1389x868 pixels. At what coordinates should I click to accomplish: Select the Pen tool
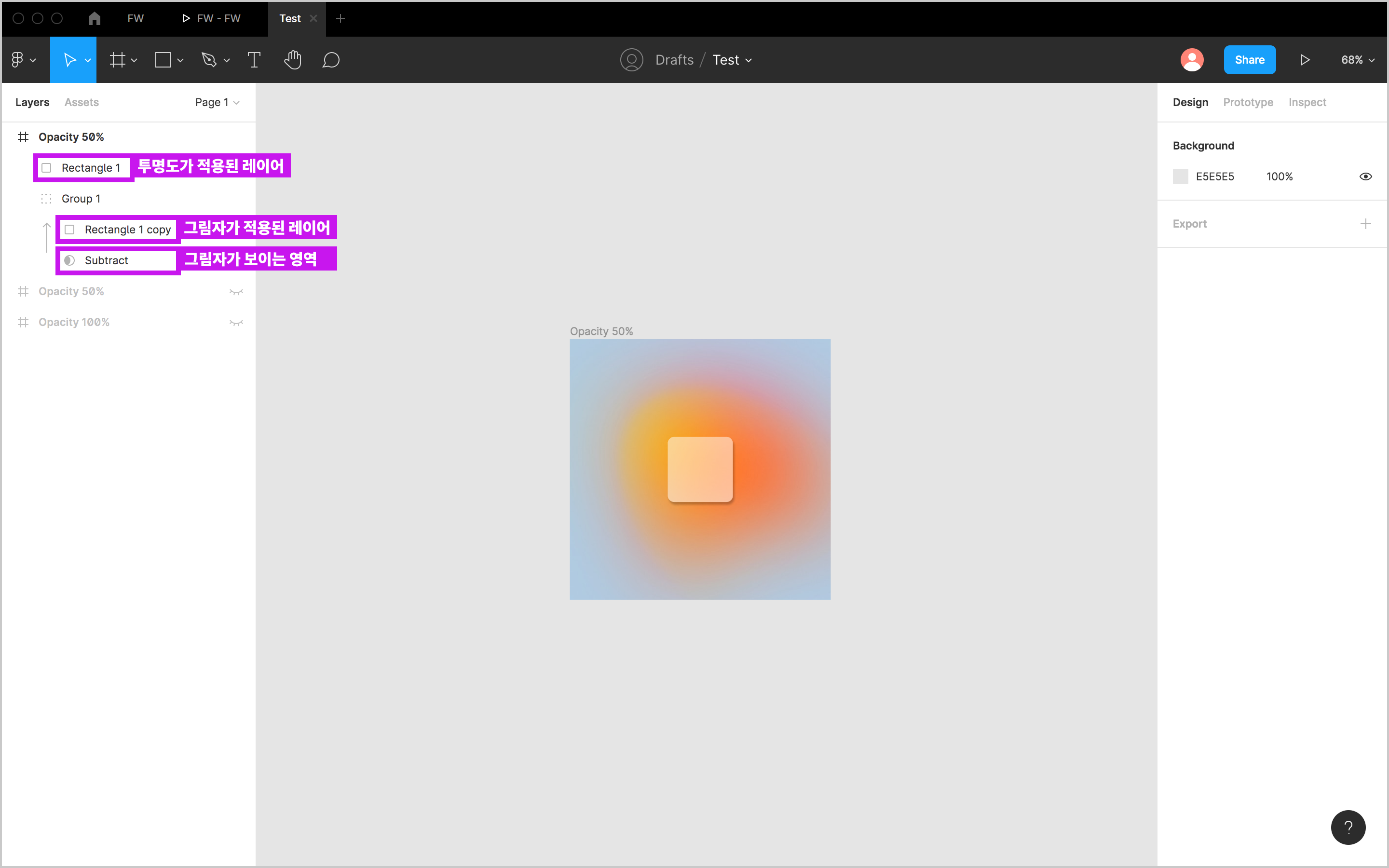[209, 60]
